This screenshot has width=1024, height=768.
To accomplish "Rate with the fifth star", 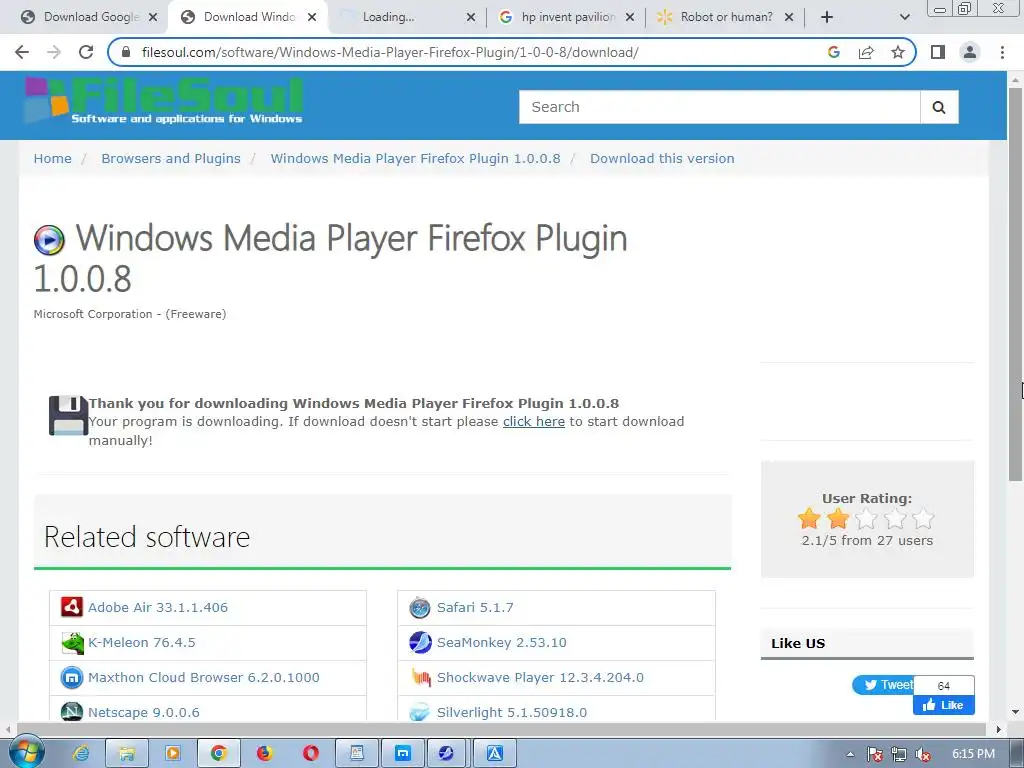I will click(x=923, y=519).
